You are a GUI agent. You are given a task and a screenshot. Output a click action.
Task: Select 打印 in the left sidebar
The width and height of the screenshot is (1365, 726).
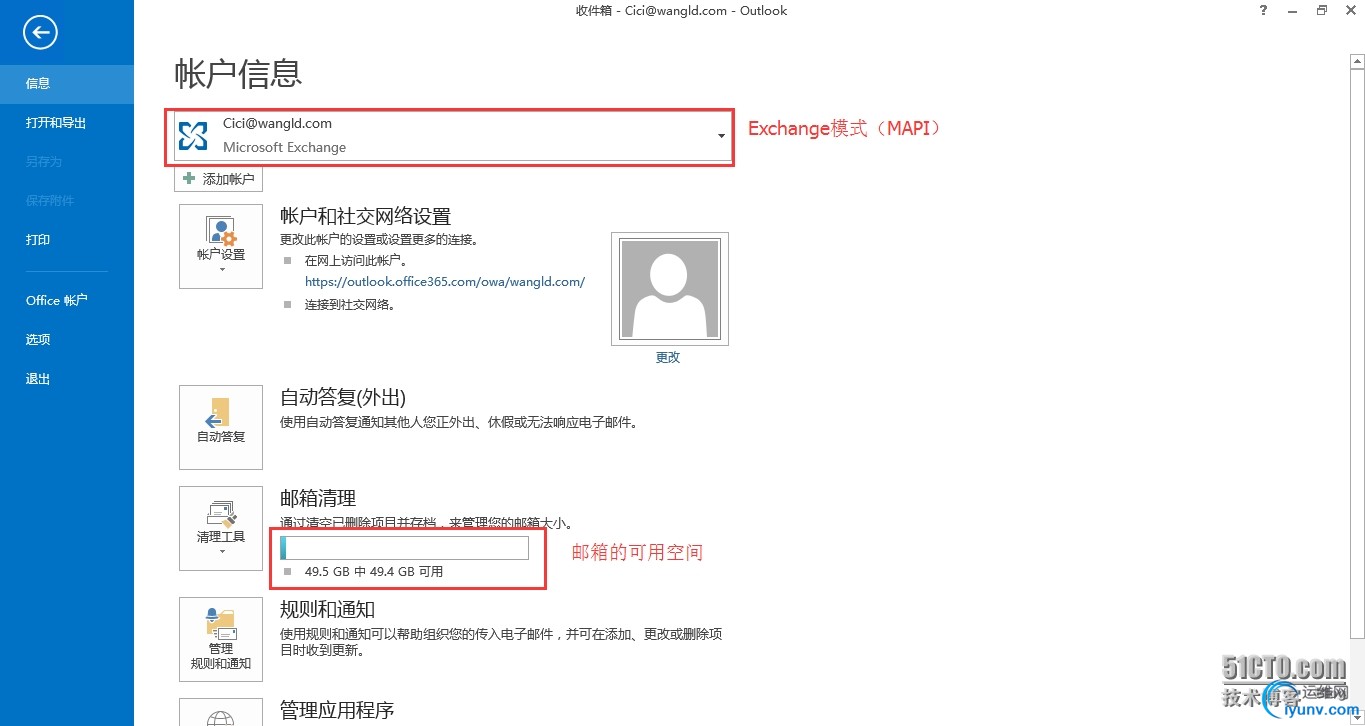click(67, 240)
